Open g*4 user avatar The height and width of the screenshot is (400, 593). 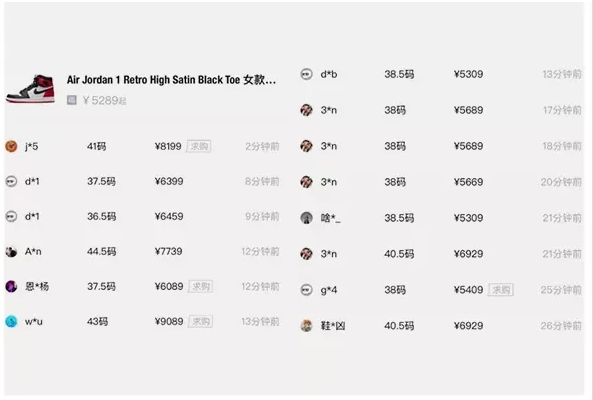tap(306, 290)
